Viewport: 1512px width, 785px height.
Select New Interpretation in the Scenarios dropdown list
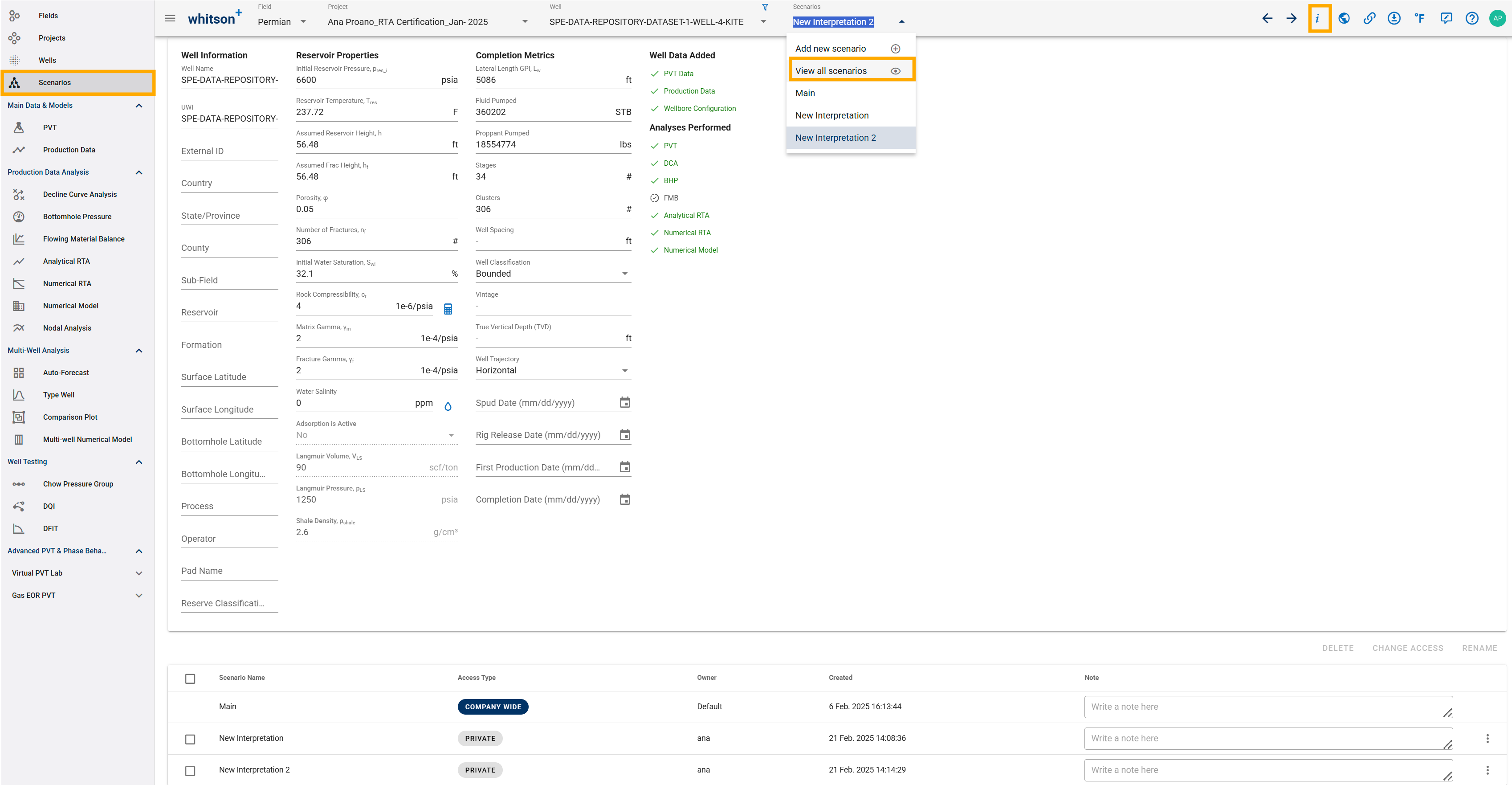pyautogui.click(x=851, y=116)
